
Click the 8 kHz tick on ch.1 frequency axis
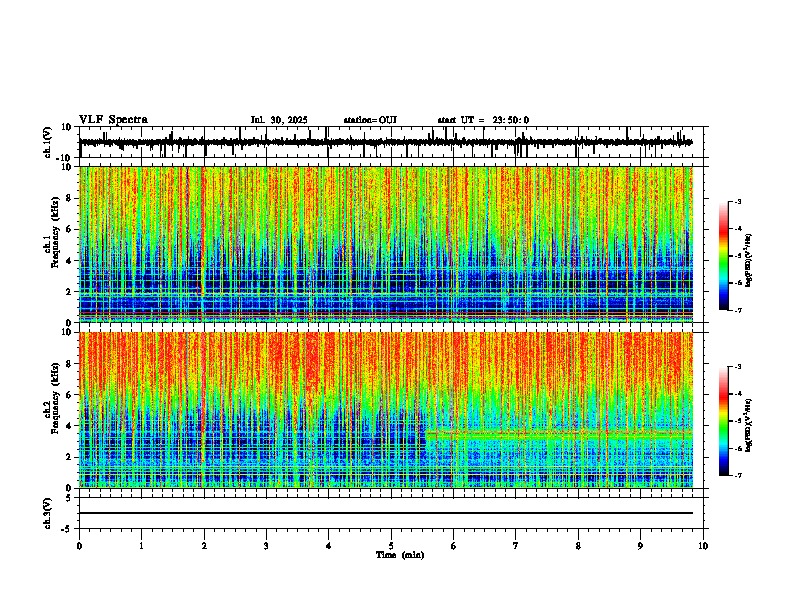(70, 198)
